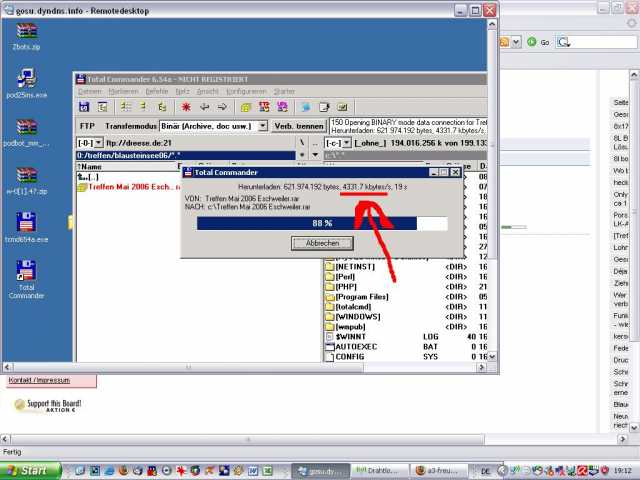Click browser page scrollbar down arrow
640x480 pixels.
pyautogui.click(x=633, y=428)
